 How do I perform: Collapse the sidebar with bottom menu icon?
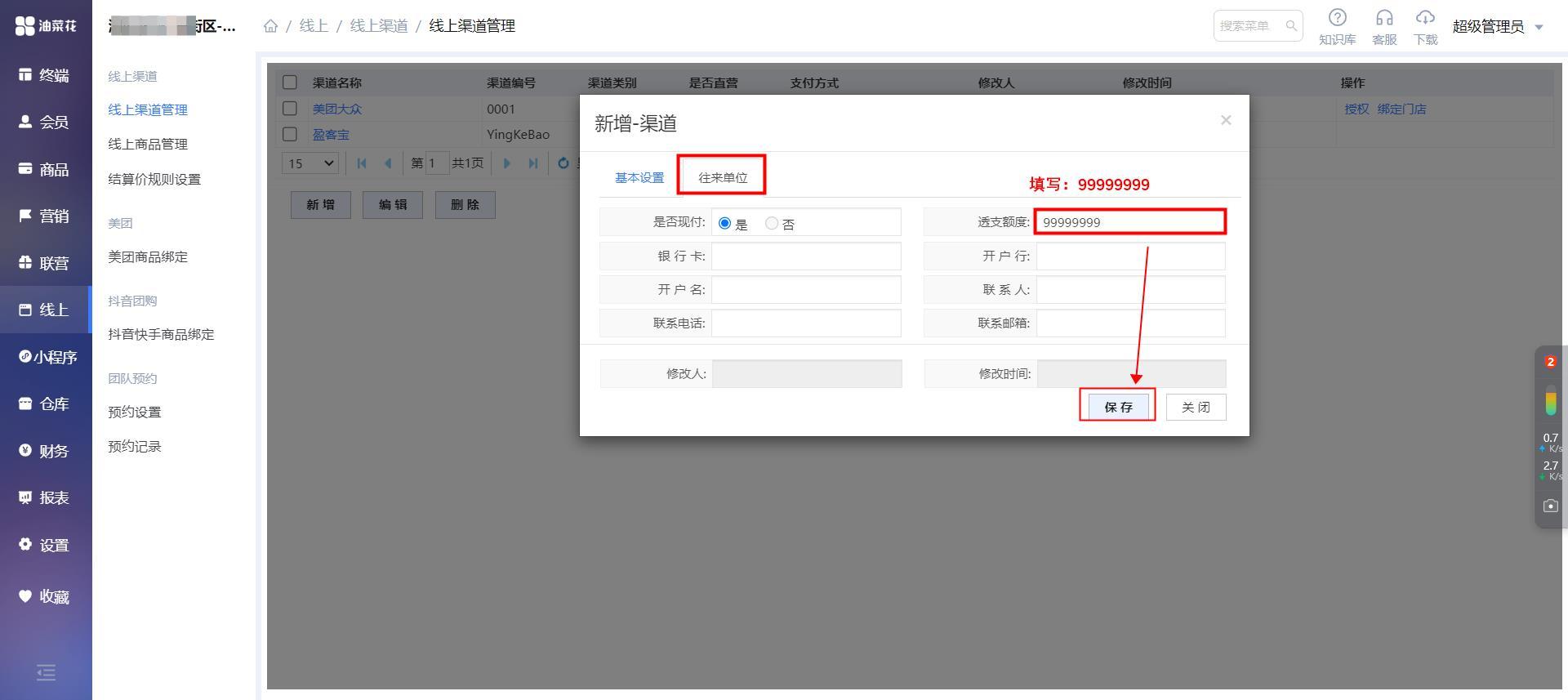click(46, 672)
